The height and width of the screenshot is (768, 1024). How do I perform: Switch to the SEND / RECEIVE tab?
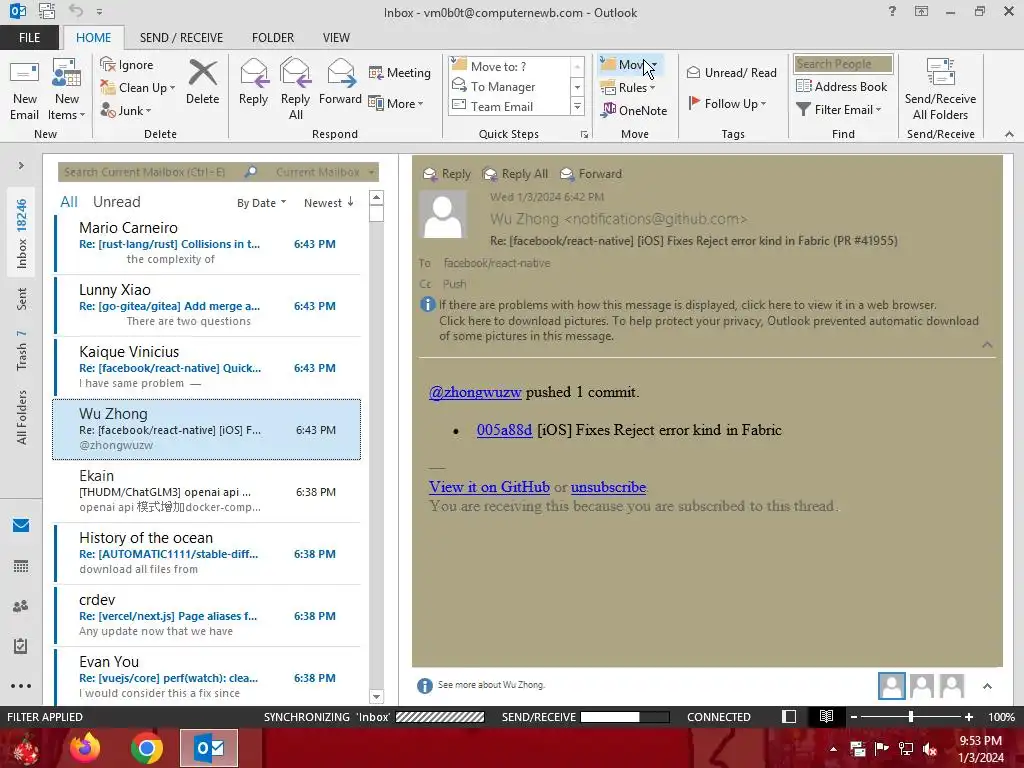181,38
